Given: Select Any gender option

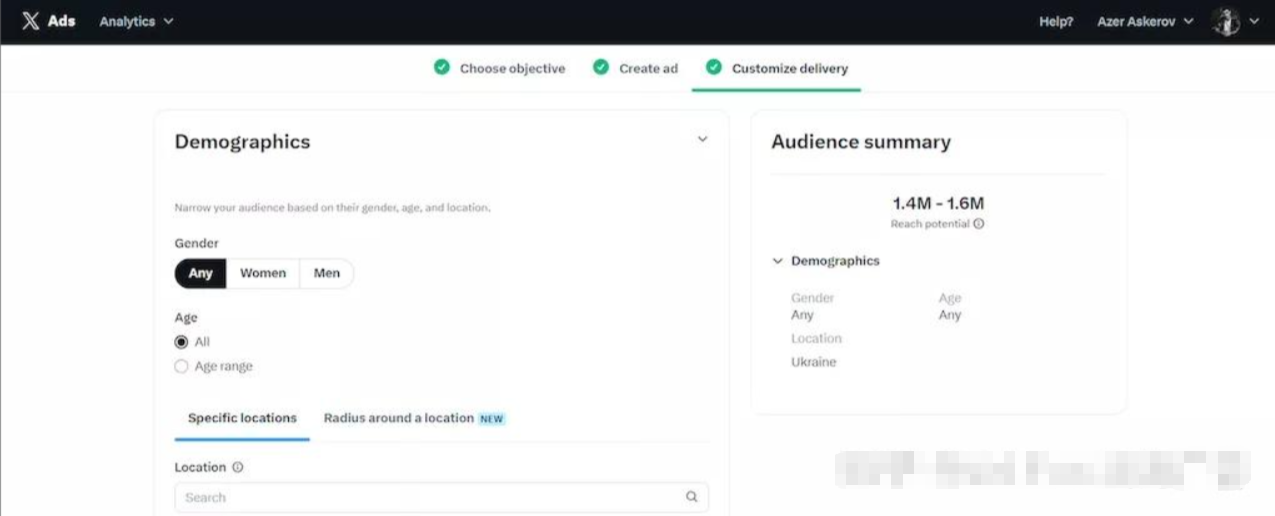Looking at the screenshot, I should [x=200, y=273].
